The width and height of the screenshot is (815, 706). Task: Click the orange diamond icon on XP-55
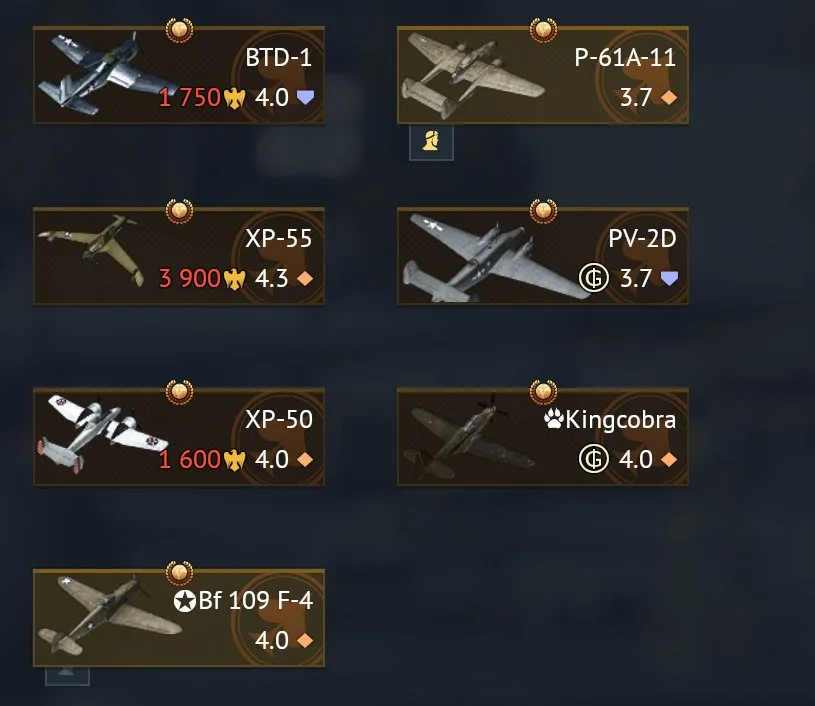pos(305,279)
